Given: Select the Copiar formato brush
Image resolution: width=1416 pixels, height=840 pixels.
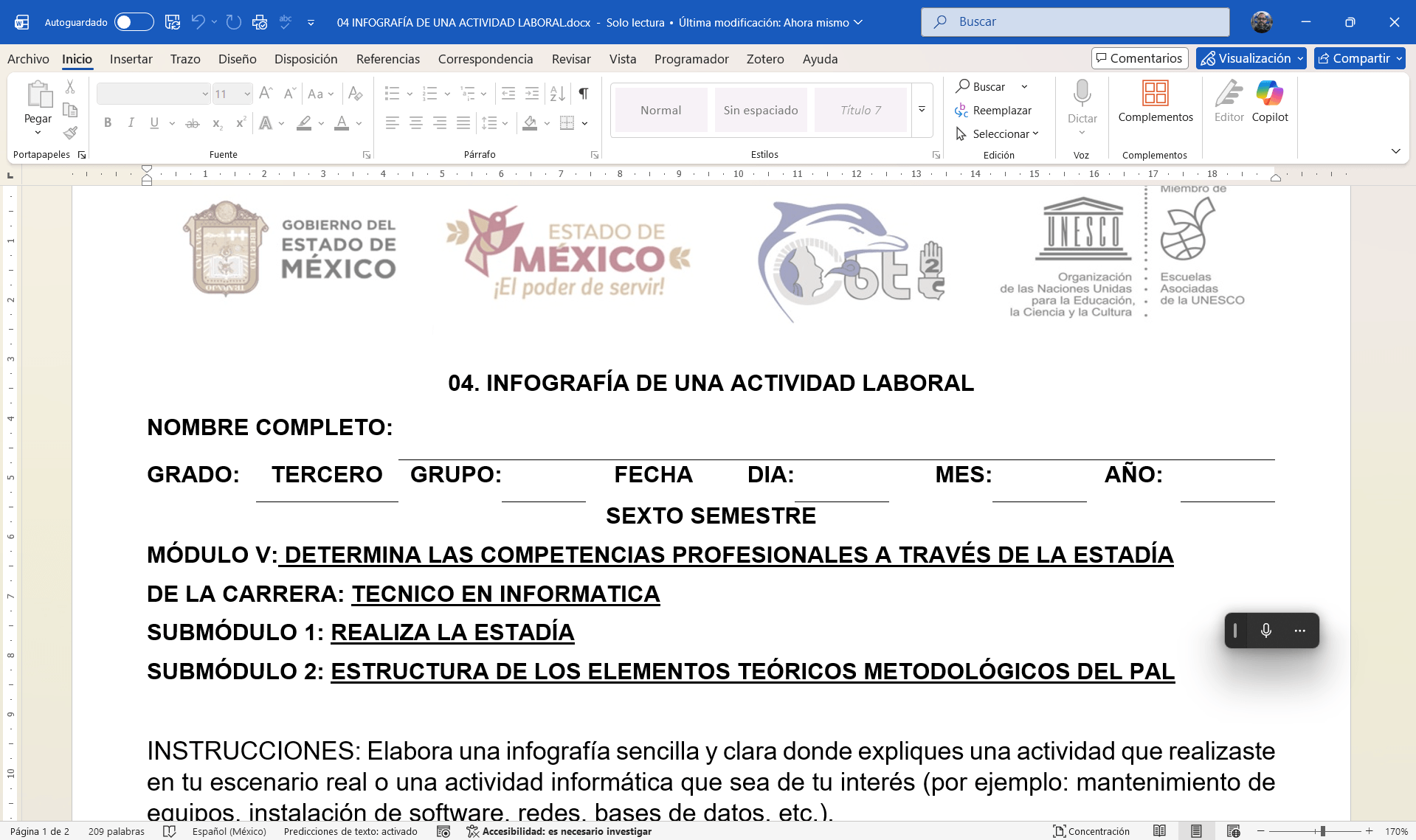Looking at the screenshot, I should 70,133.
